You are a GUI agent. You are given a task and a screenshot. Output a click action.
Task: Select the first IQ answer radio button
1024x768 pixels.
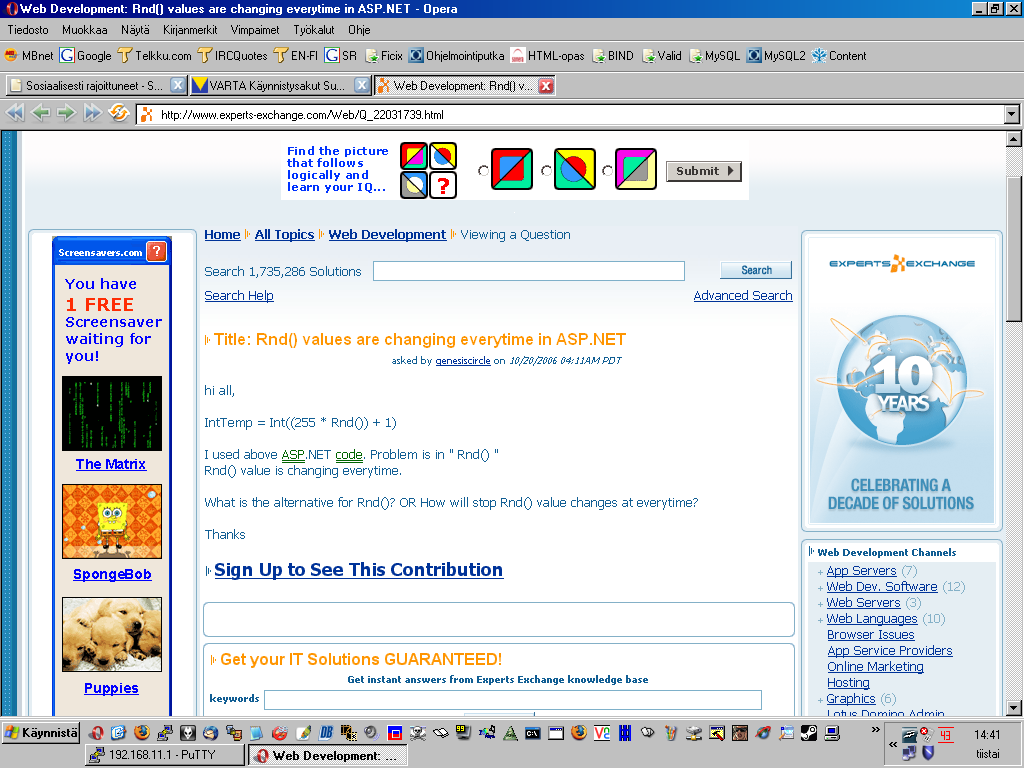[484, 171]
